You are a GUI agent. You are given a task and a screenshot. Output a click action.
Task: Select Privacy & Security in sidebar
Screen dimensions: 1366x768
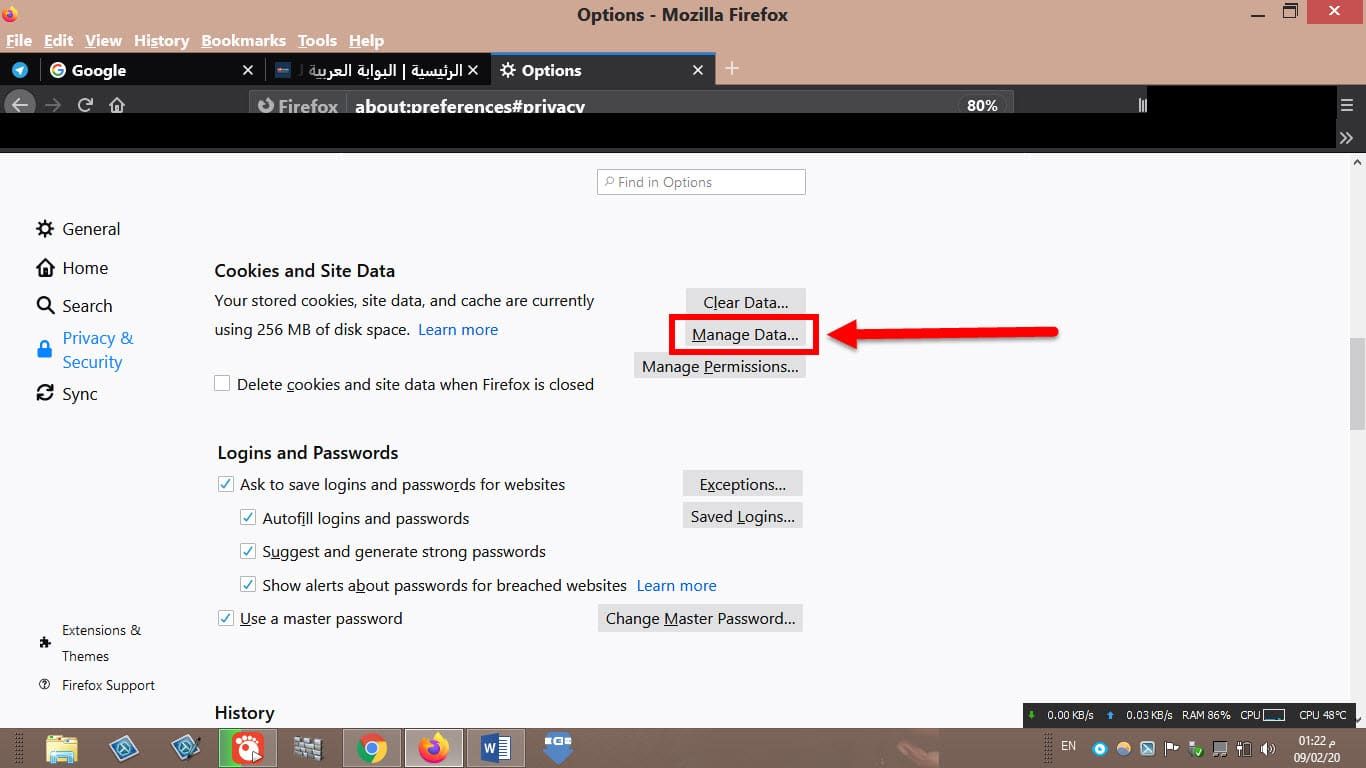click(x=85, y=350)
